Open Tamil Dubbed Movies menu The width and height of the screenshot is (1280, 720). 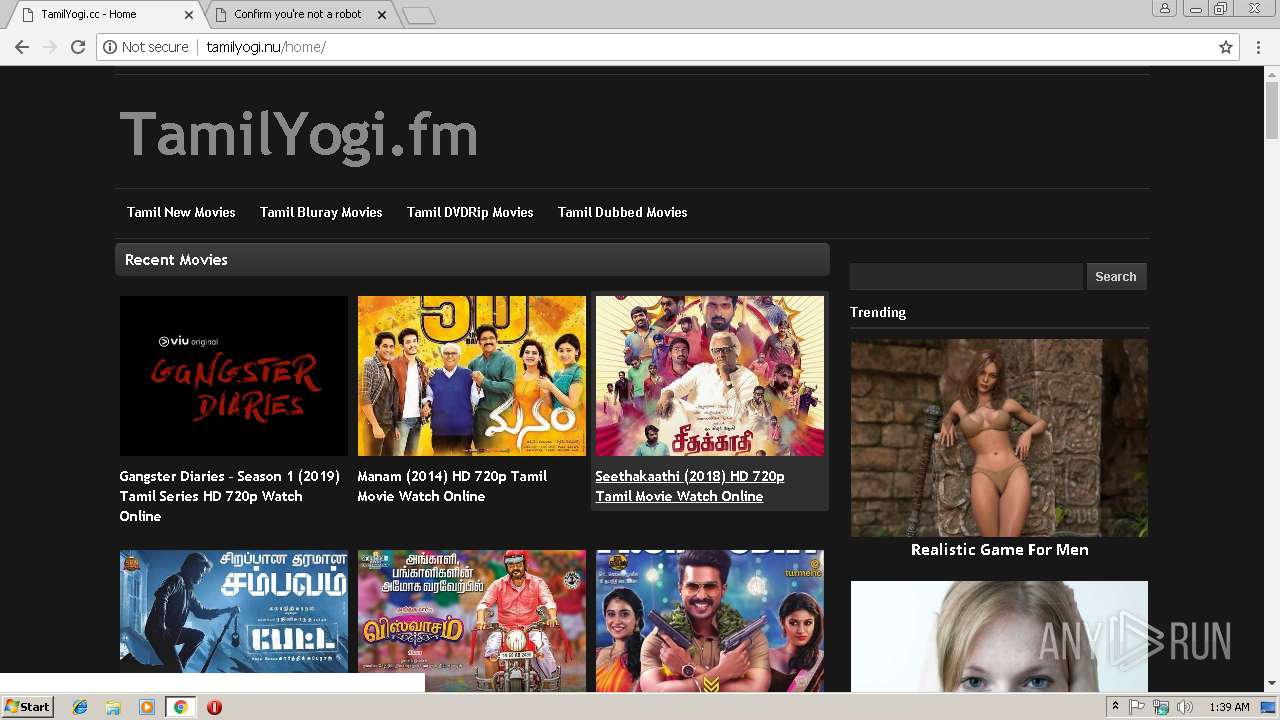622,212
